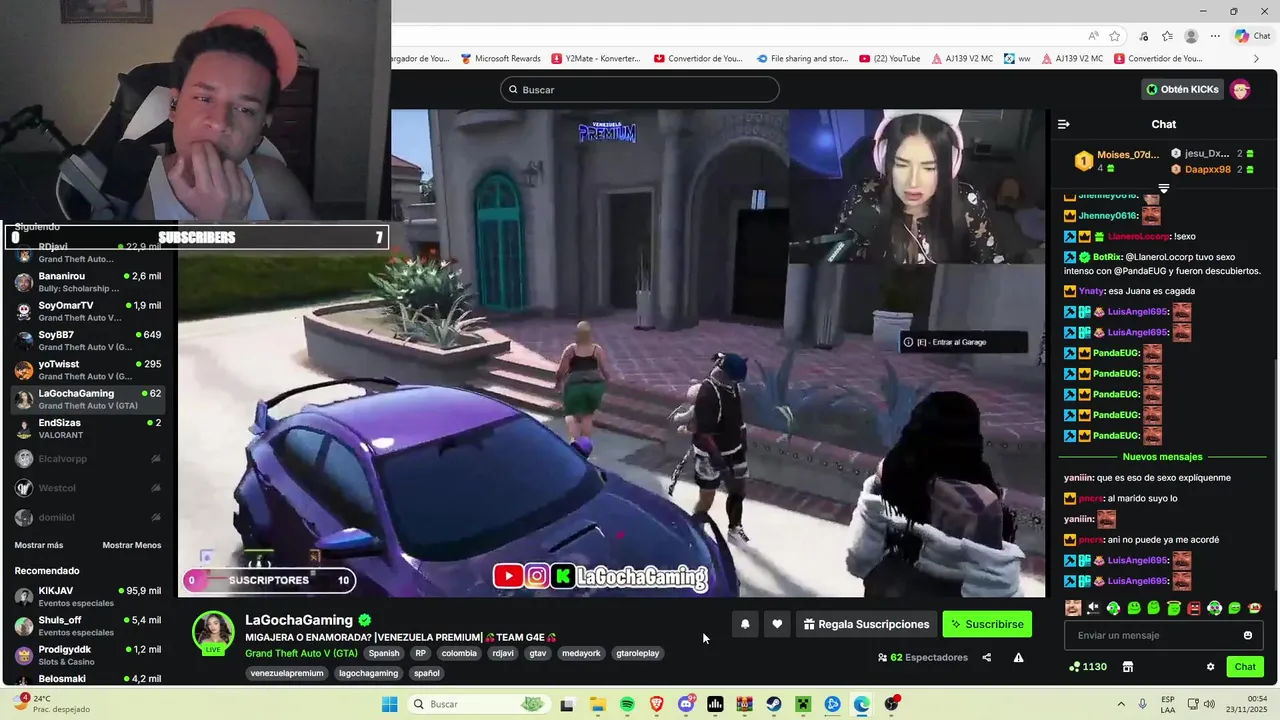The width and height of the screenshot is (1280, 720).
Task: Open LaGochaGaming live avatar
Action: 213,632
